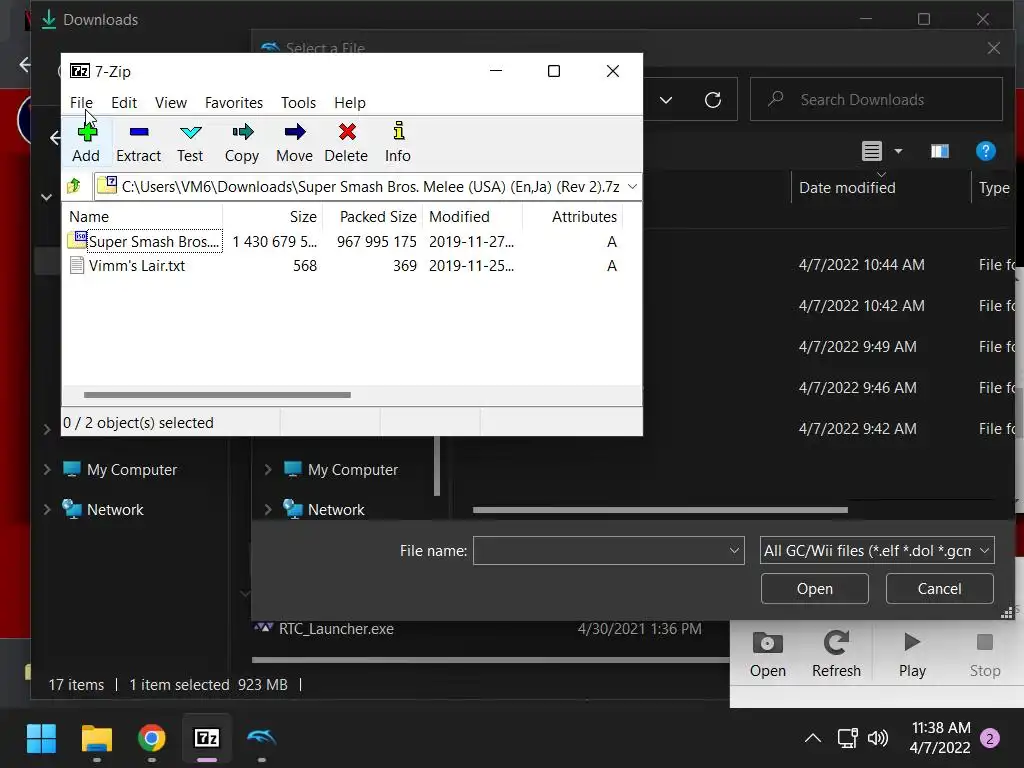Click the 7-Zip taskbar icon
Image resolution: width=1024 pixels, height=768 pixels.
coord(206,739)
